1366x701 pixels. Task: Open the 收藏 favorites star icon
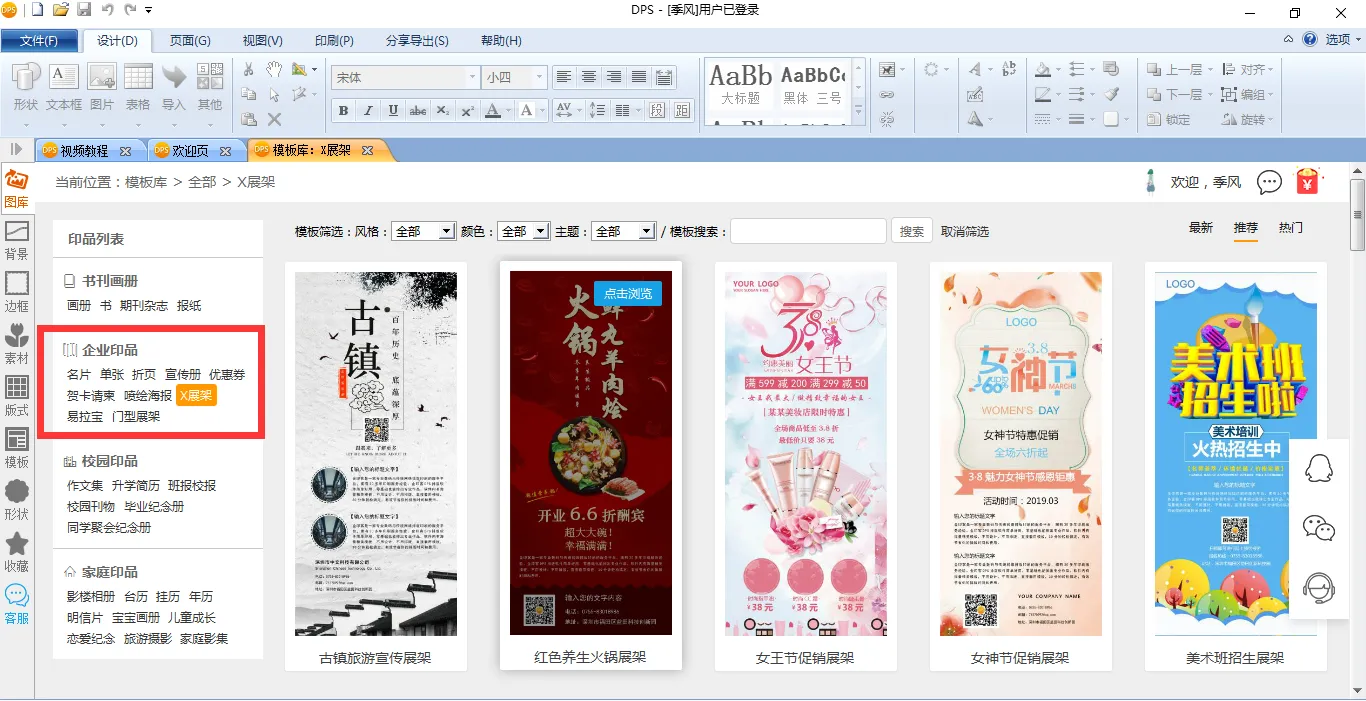tap(17, 551)
